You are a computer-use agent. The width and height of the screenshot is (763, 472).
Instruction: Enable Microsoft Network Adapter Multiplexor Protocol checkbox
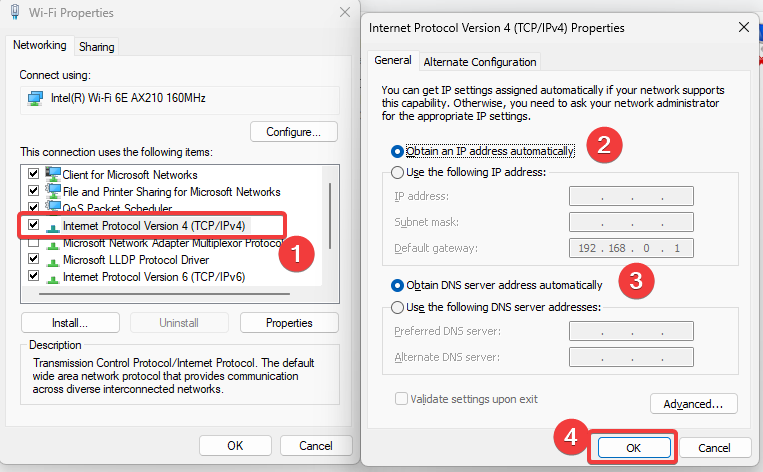34,242
